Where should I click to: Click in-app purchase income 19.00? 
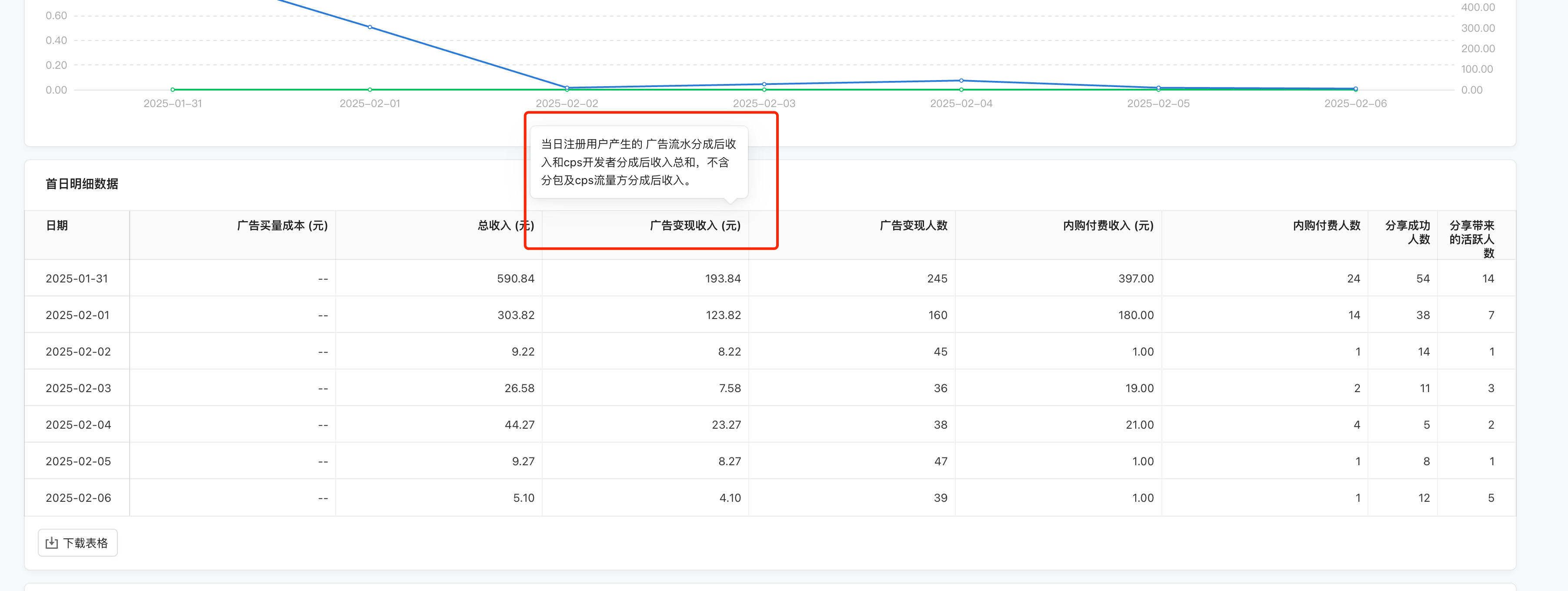[x=1140, y=388]
